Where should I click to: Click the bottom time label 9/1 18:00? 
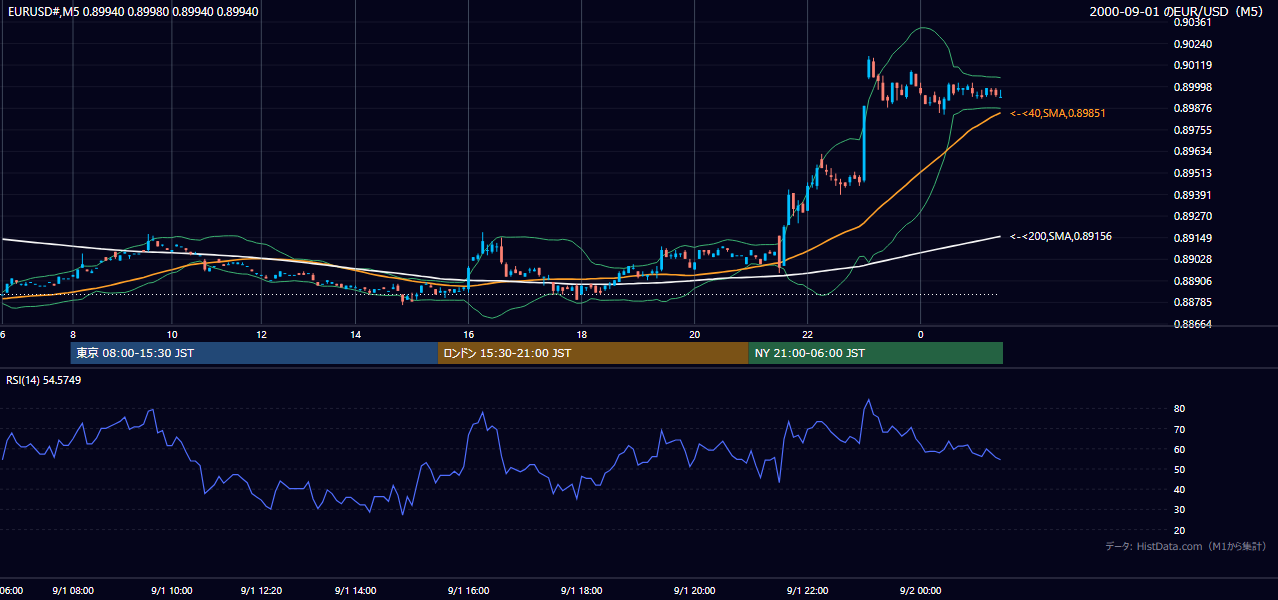[581, 591]
